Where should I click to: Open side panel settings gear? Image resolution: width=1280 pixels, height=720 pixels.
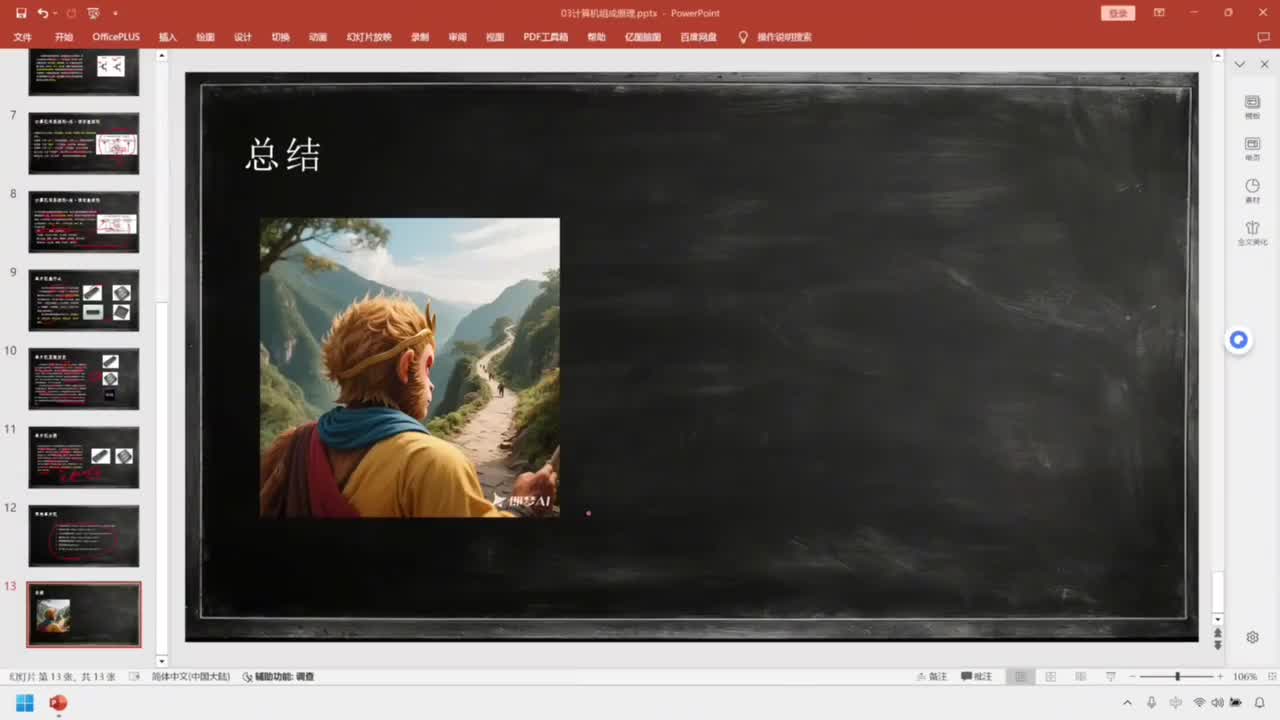click(1252, 637)
